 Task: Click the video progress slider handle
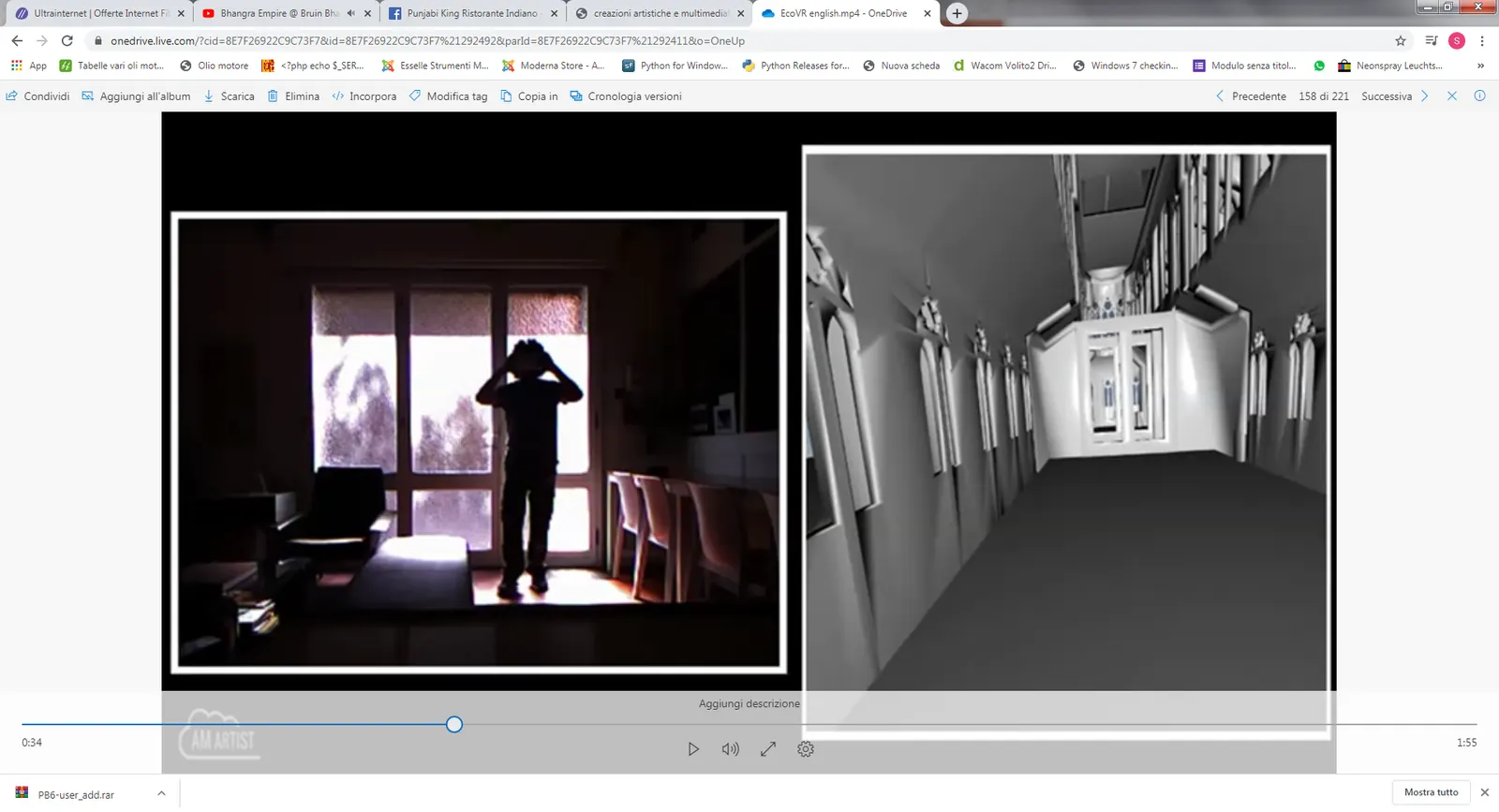454,724
